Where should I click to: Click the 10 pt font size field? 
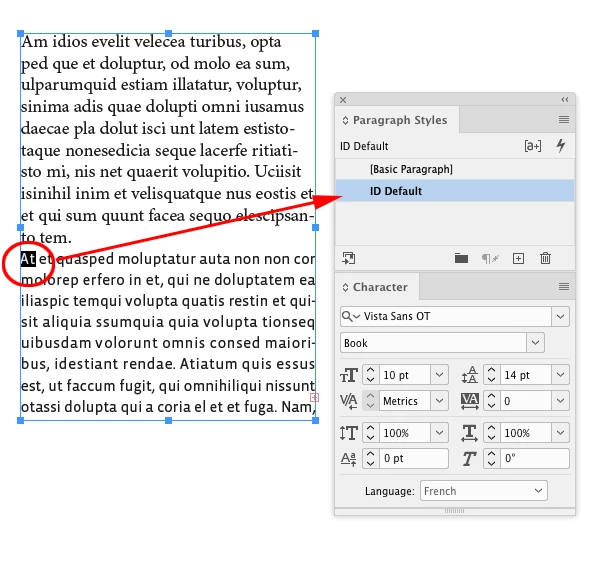pyautogui.click(x=404, y=375)
